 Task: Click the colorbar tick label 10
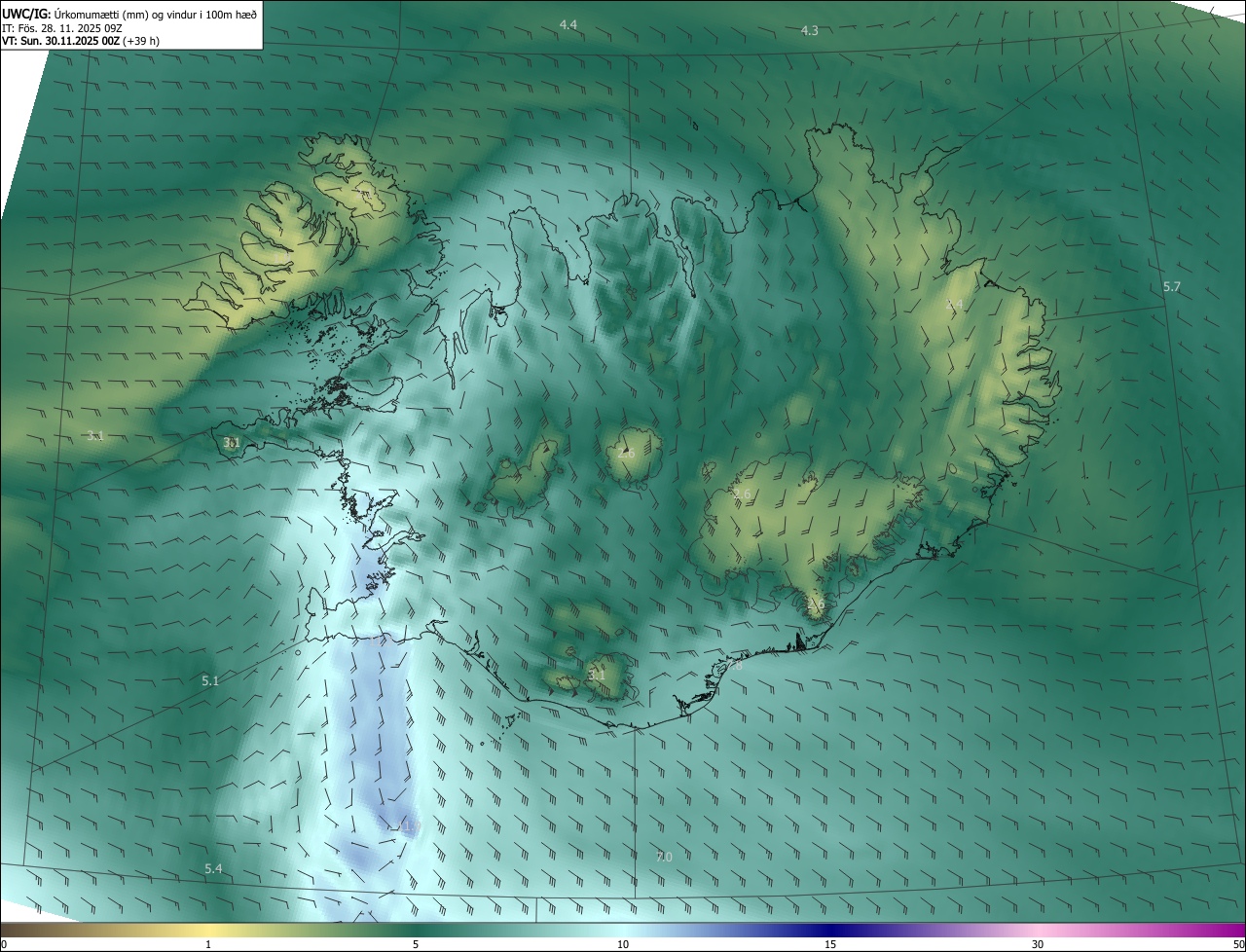(x=623, y=945)
